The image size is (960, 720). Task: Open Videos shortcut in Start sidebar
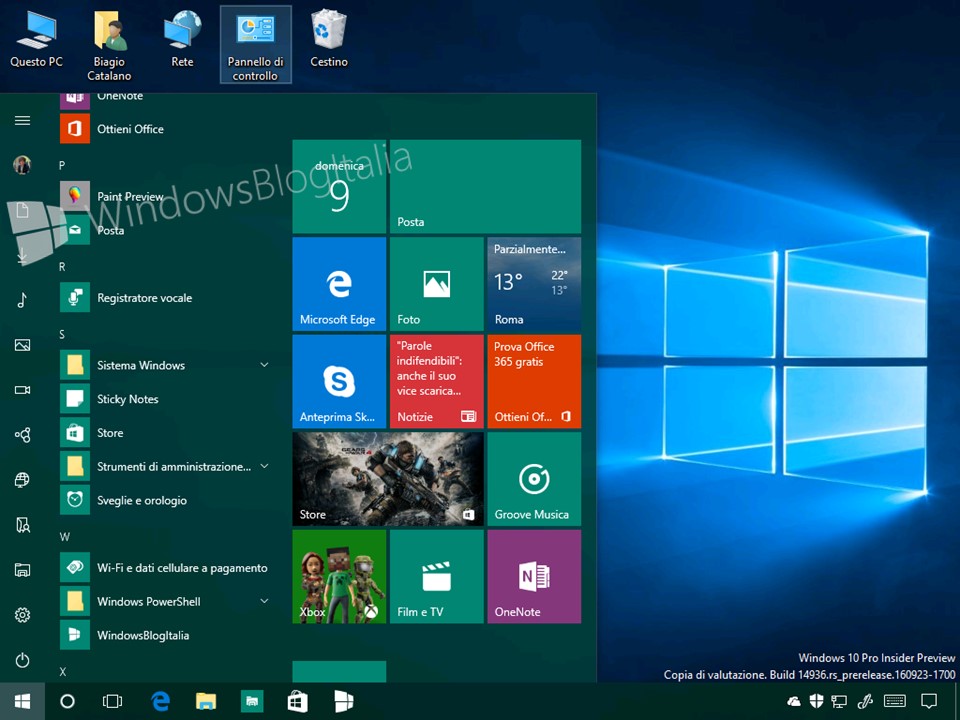point(23,390)
